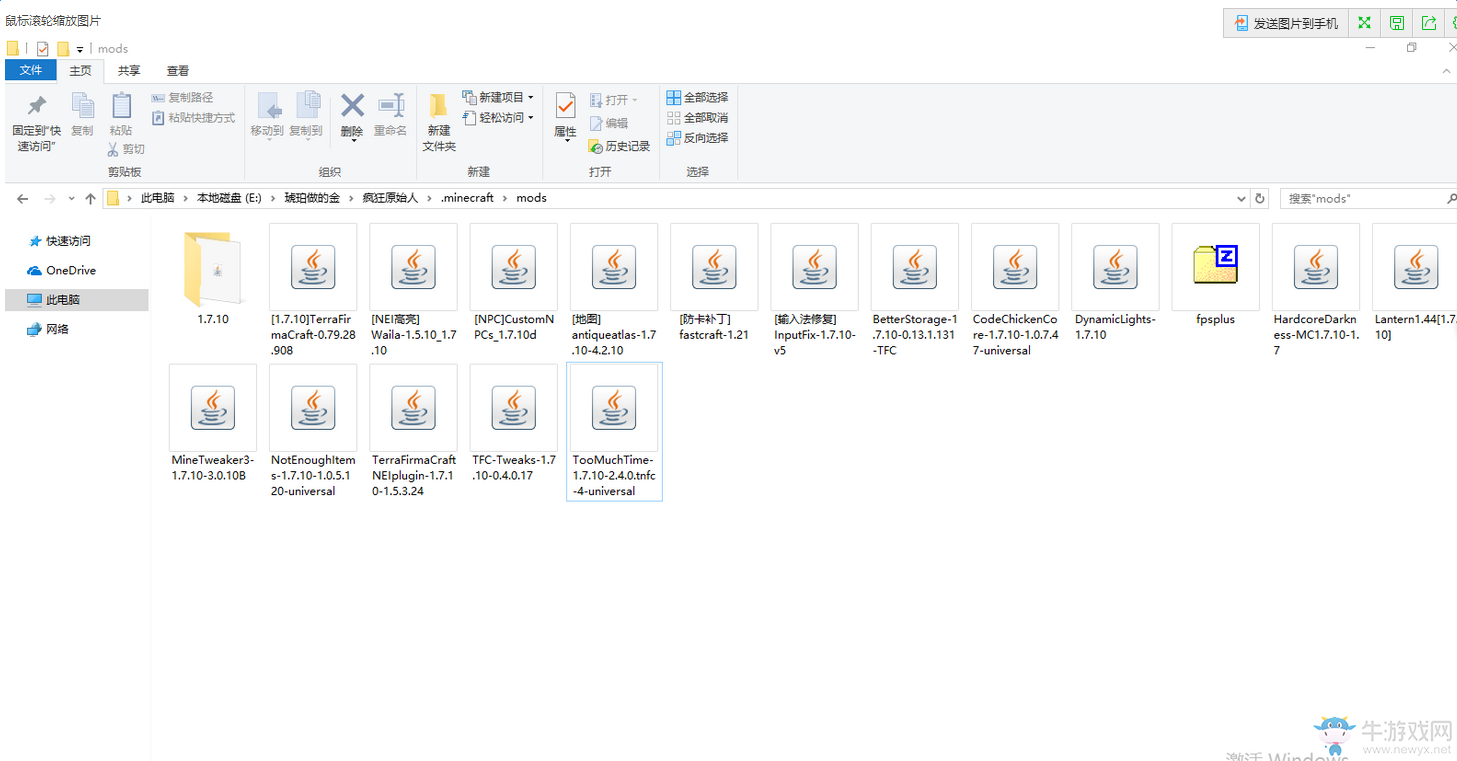Click the 复制到 ribbon icon
The image size is (1457, 761).
[x=308, y=106]
